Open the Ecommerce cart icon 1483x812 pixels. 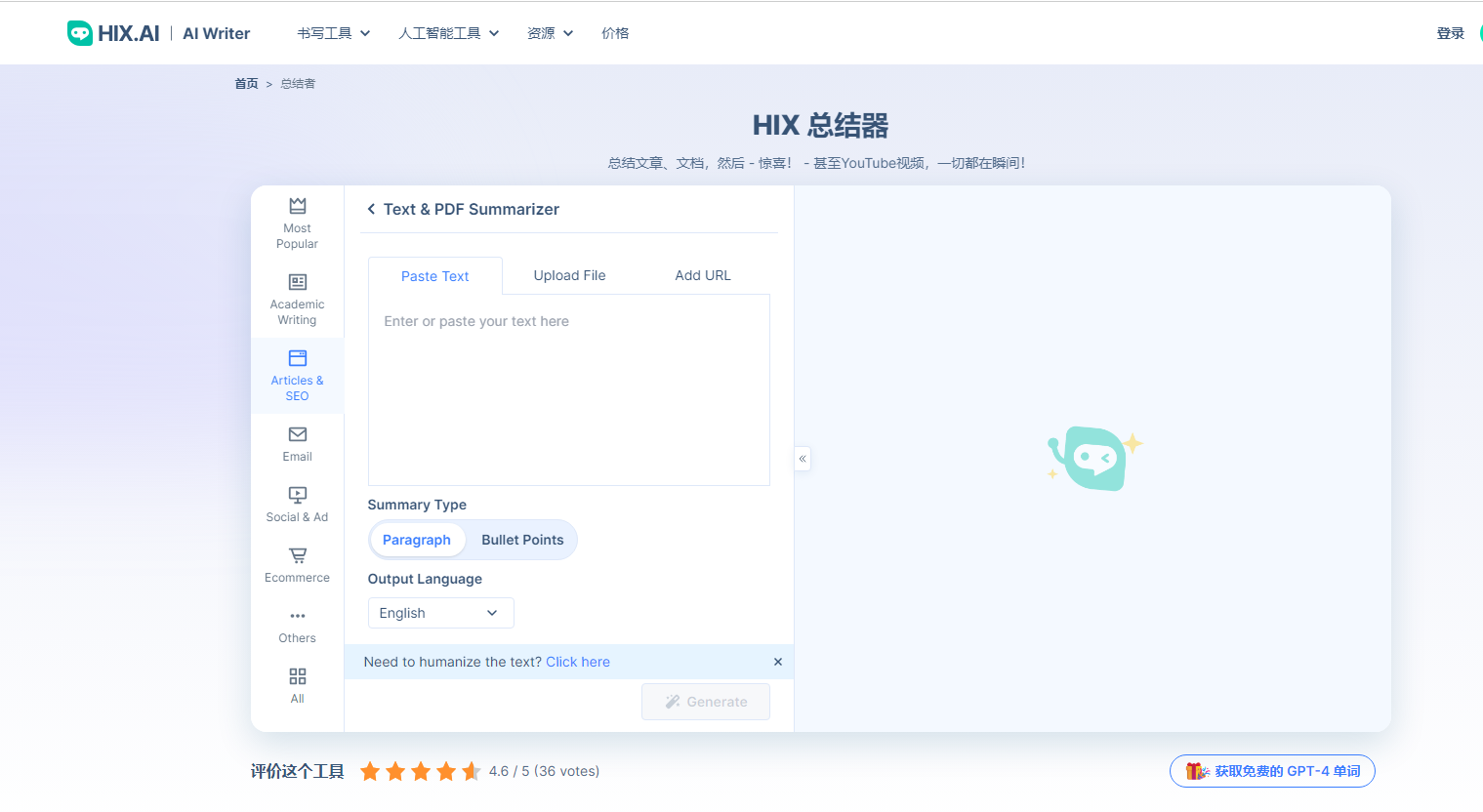pos(298,555)
